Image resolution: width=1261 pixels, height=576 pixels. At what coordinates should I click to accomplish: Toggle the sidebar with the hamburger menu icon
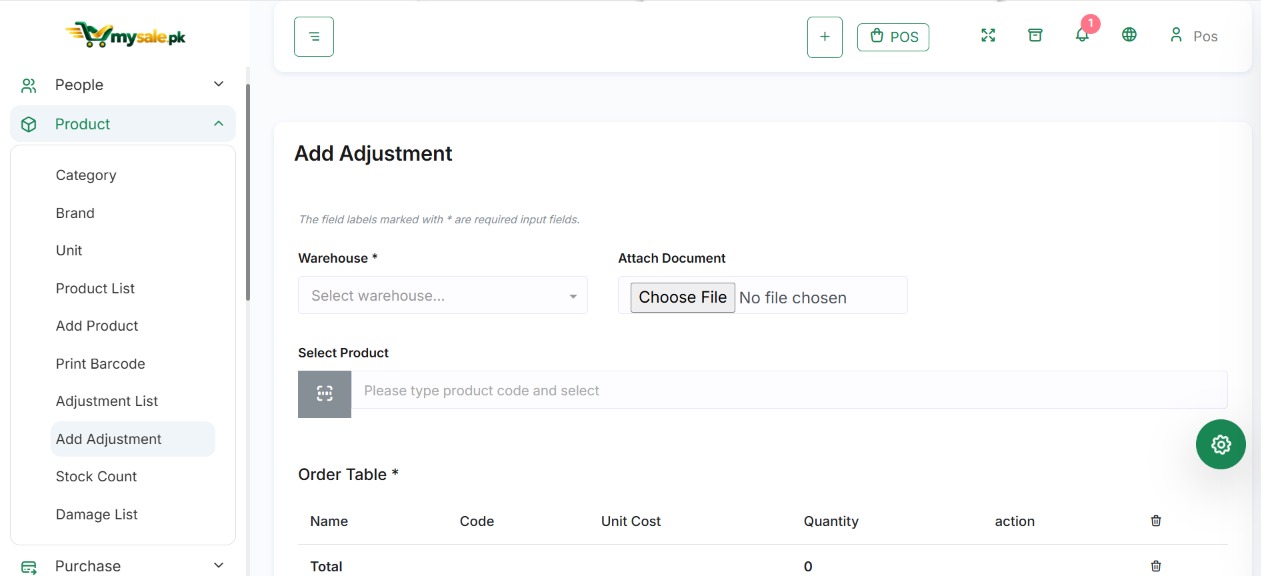click(314, 37)
